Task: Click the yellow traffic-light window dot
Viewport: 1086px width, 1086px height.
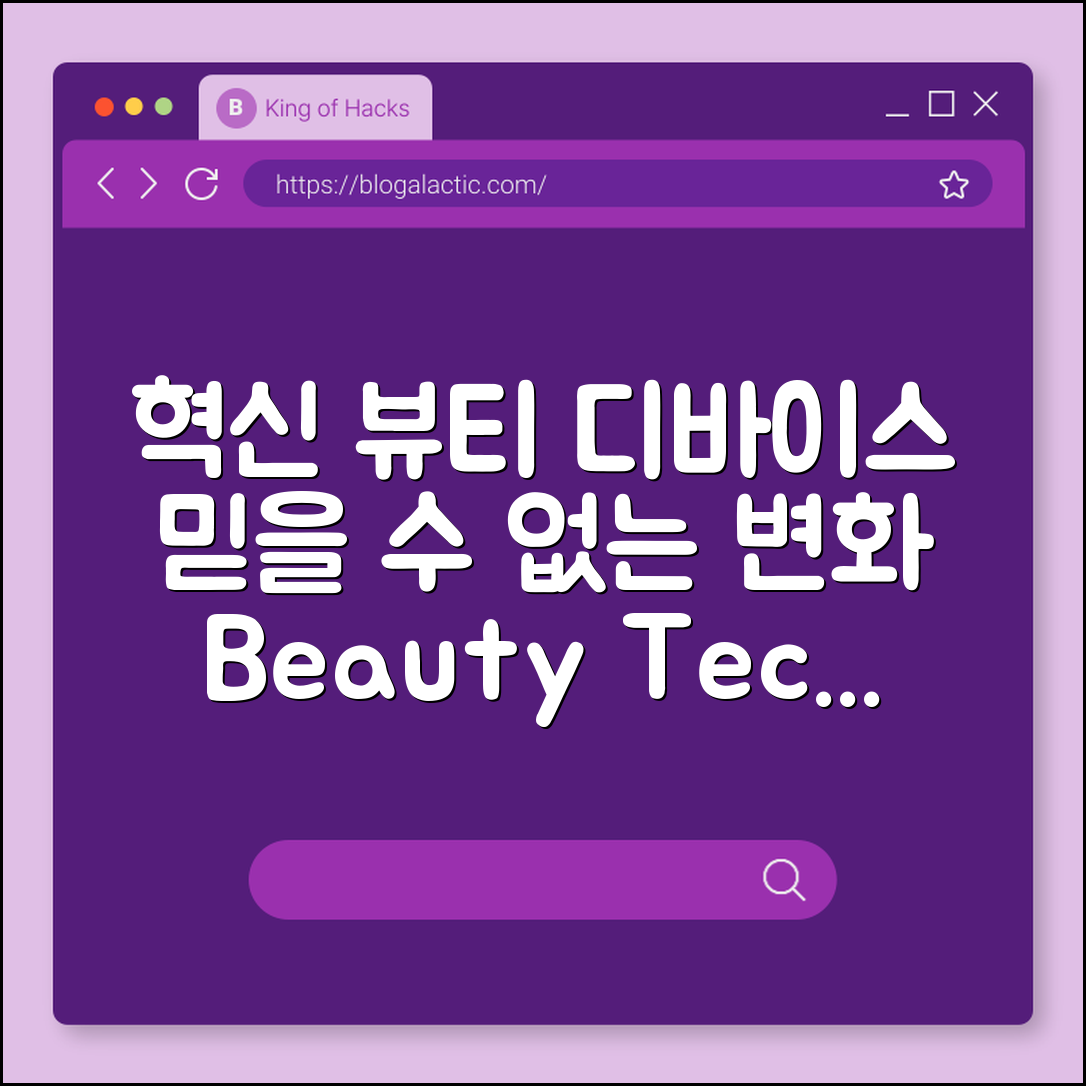Action: click(x=133, y=105)
